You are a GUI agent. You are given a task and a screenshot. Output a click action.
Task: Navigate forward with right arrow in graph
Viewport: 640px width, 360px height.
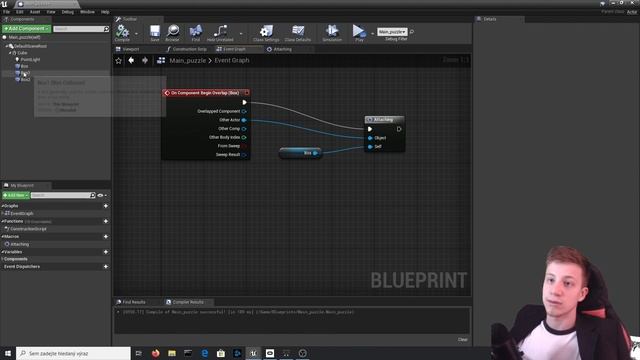pyautogui.click(x=145, y=60)
